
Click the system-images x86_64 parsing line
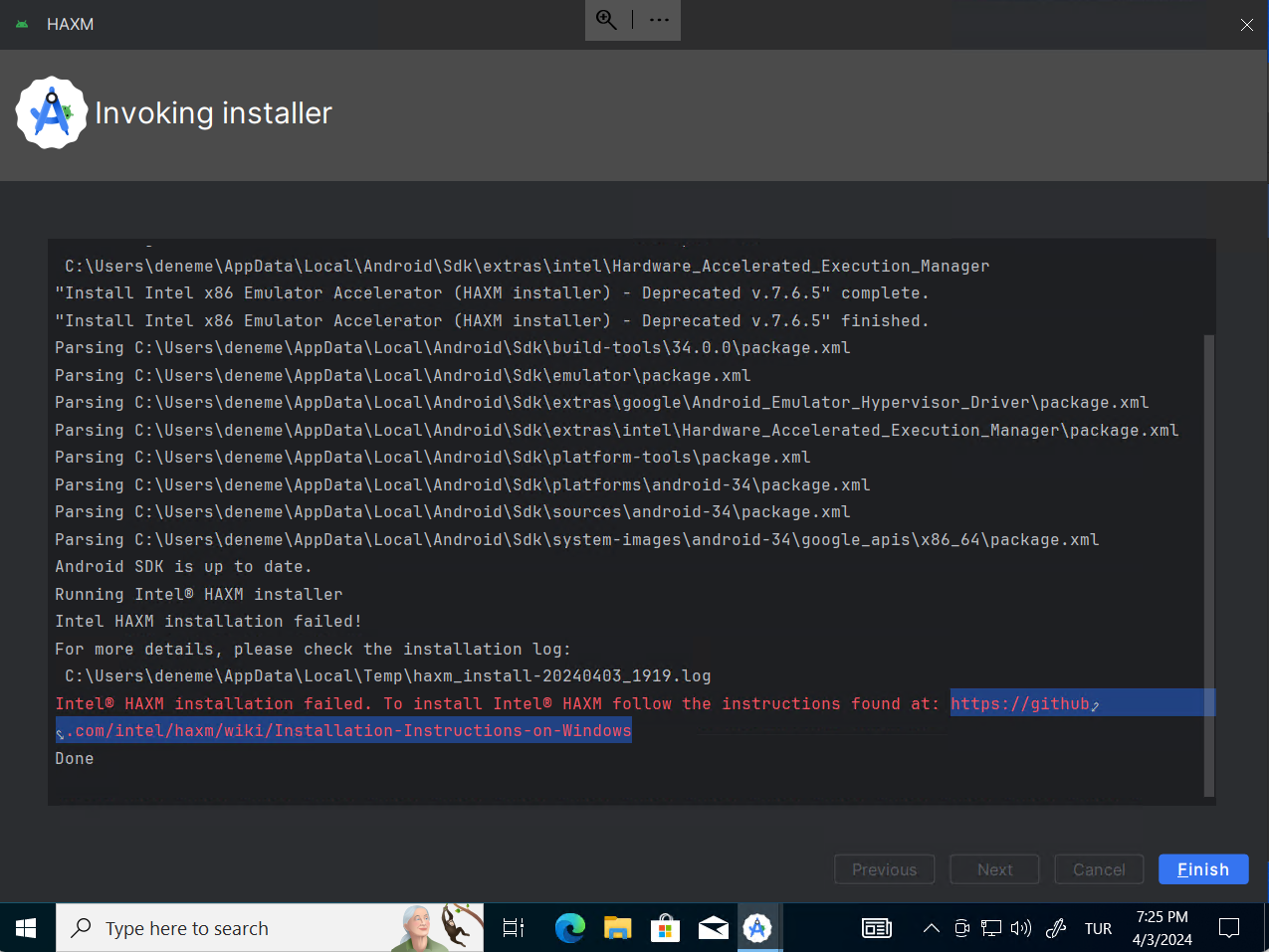tap(577, 539)
